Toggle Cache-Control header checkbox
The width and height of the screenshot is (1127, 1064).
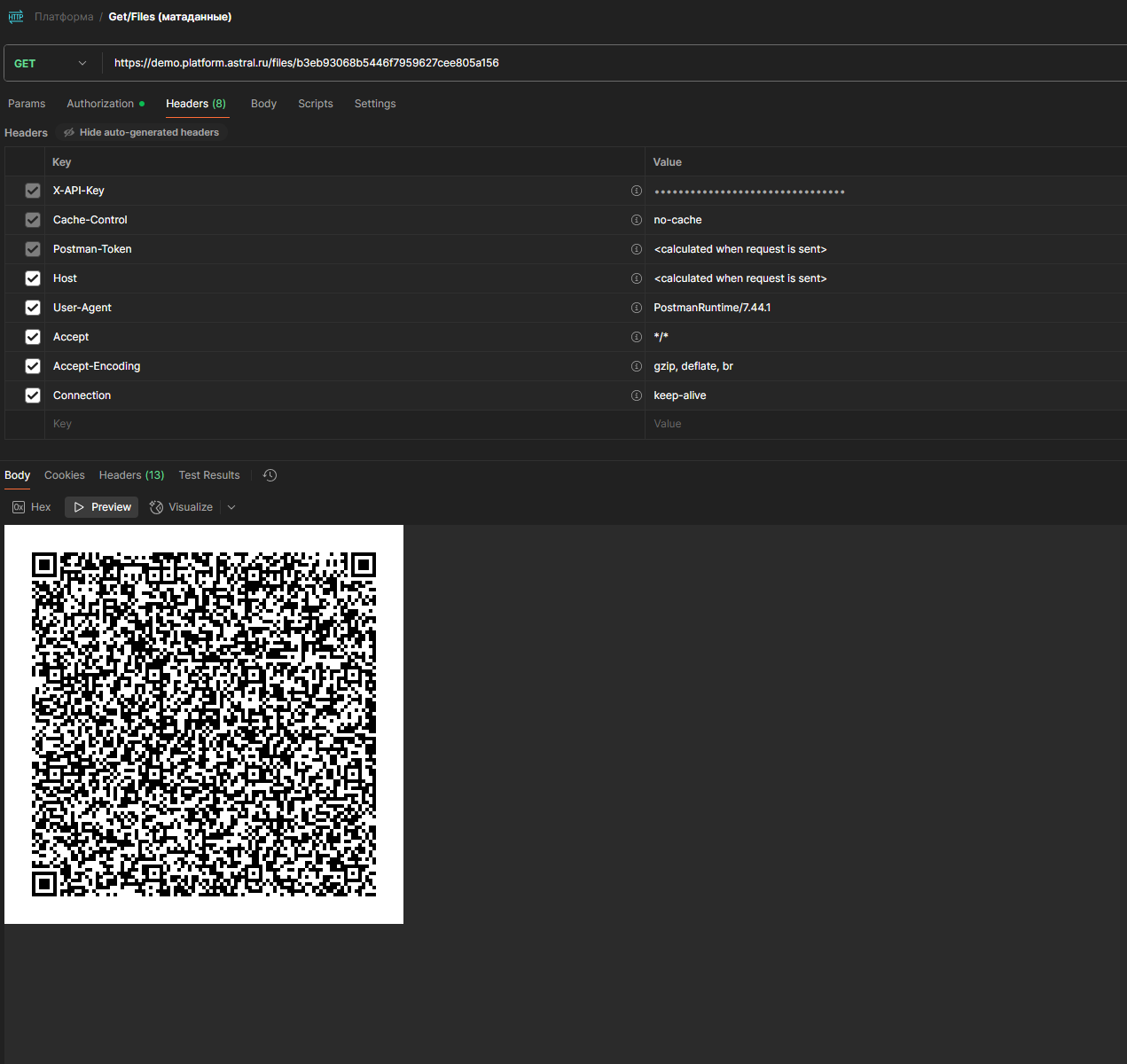tap(33, 220)
